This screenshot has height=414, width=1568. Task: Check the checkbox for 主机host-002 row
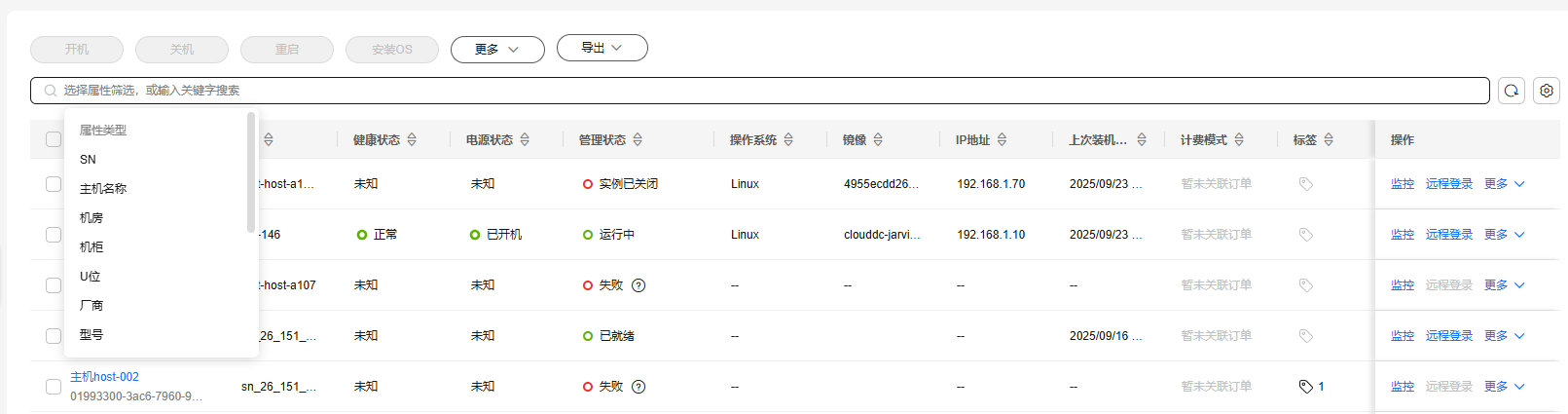[54, 387]
